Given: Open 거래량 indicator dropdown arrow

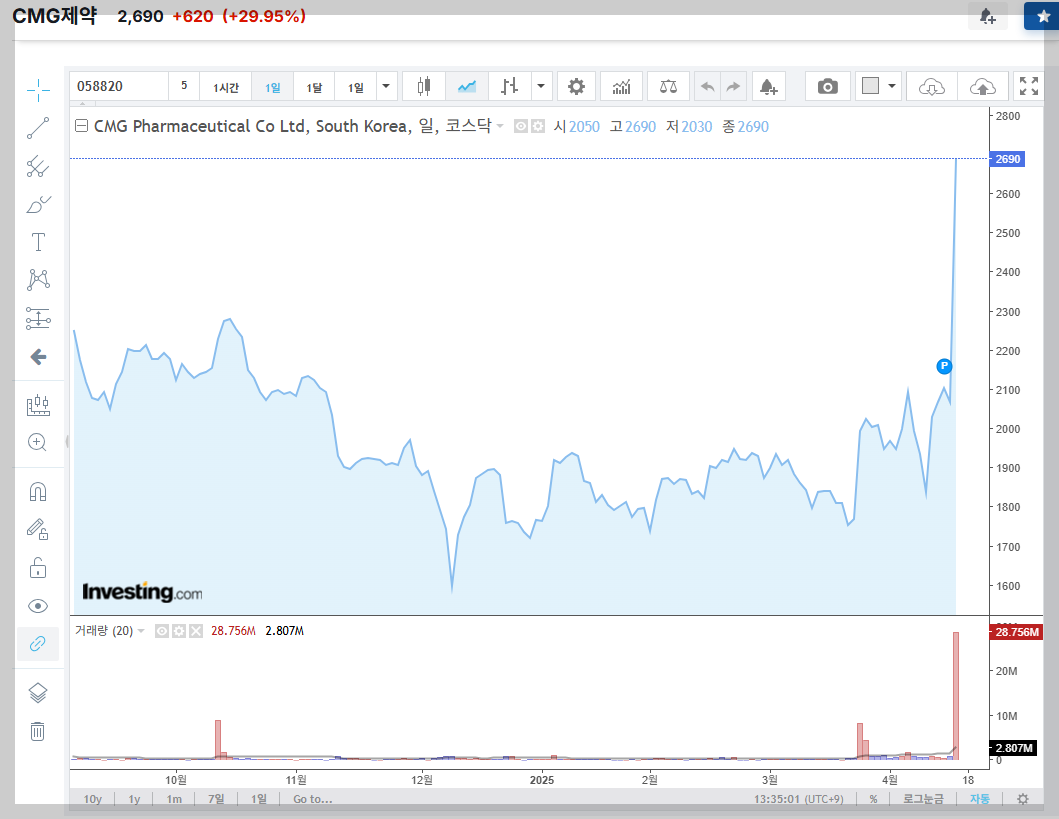Looking at the screenshot, I should [x=141, y=631].
